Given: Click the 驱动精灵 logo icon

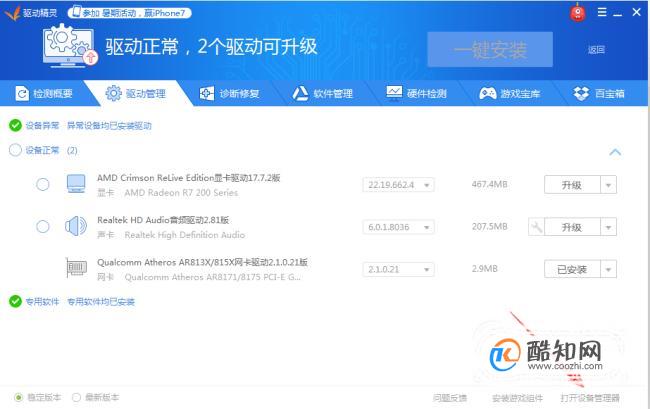Looking at the screenshot, I should (12, 13).
